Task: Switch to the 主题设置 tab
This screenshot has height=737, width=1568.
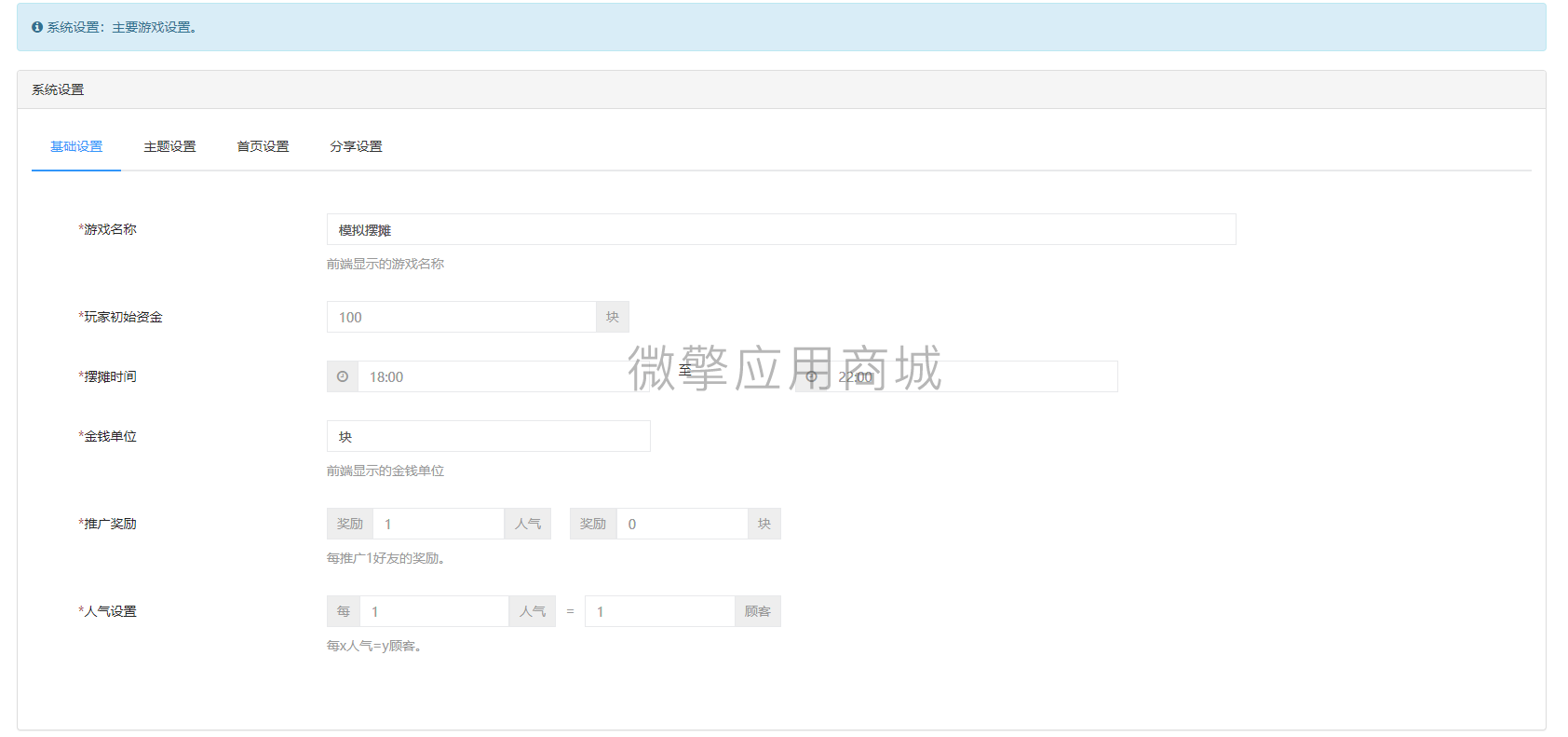Action: tap(169, 146)
